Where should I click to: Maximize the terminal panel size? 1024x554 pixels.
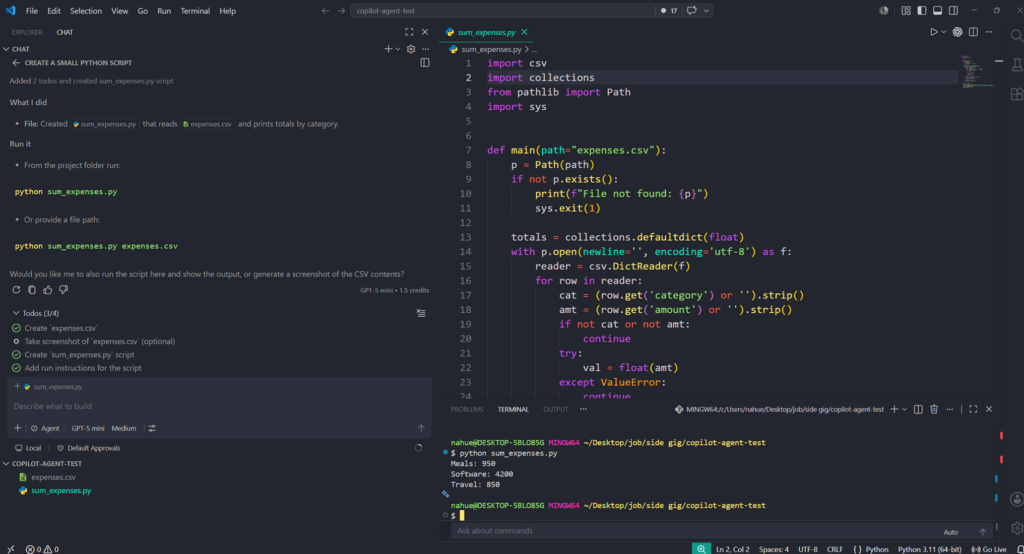(x=973, y=409)
